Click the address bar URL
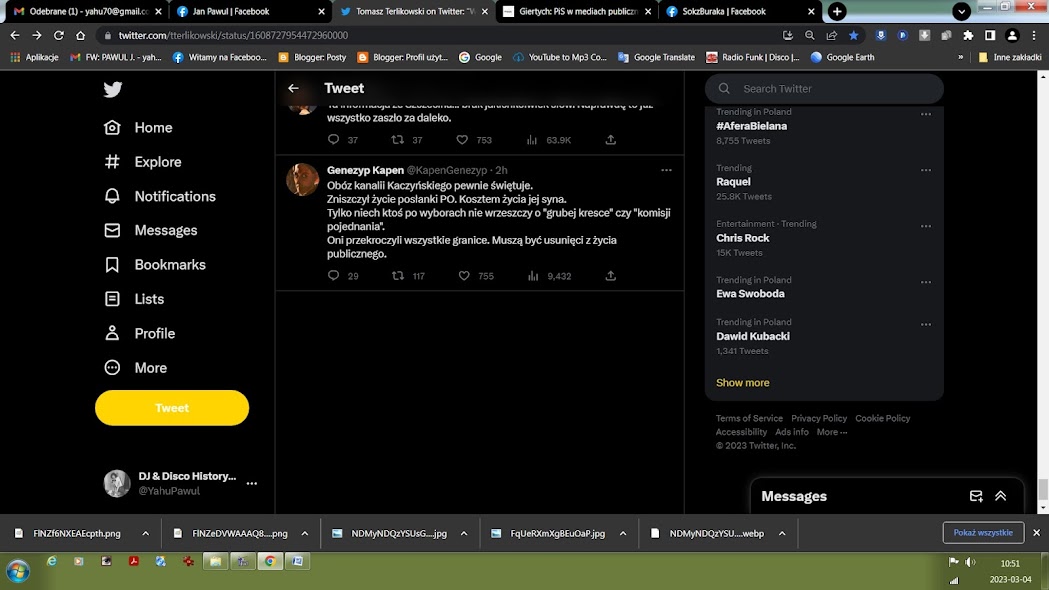This screenshot has width=1049, height=590. click(x=233, y=35)
